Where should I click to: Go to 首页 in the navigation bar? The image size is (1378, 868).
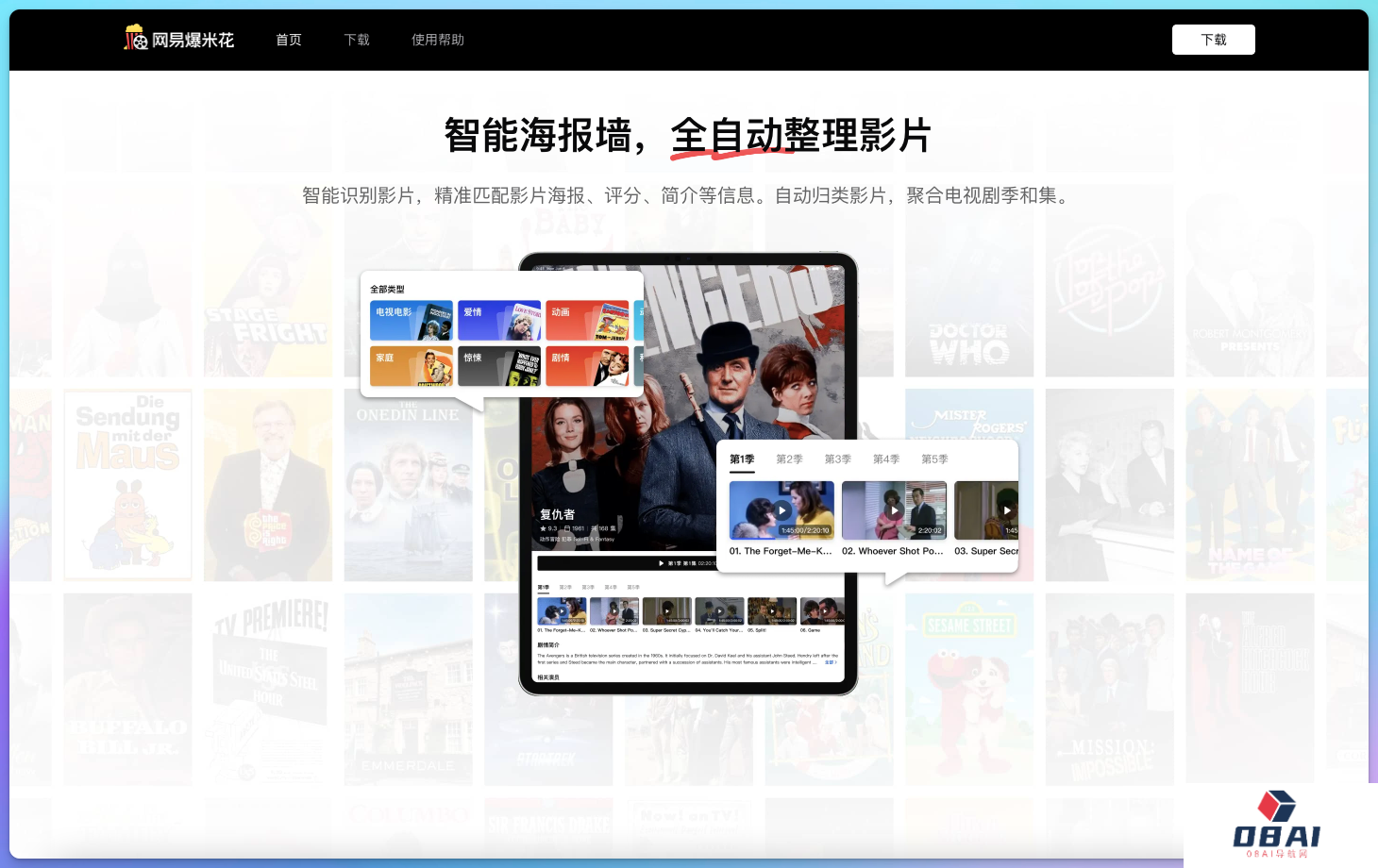coord(289,40)
